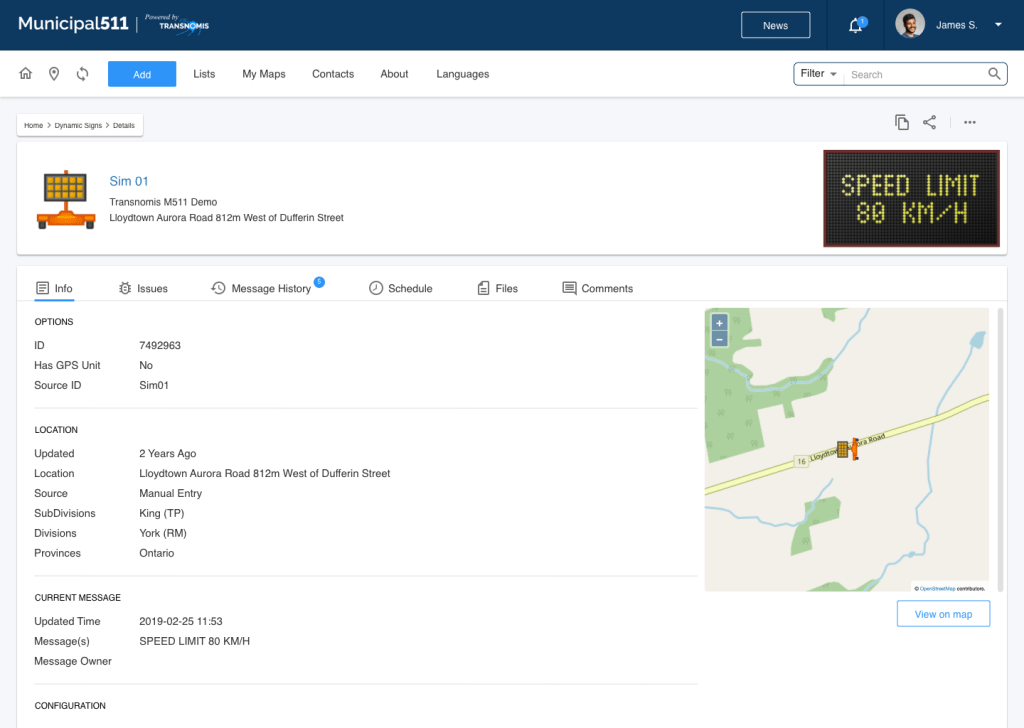Open the three-dot more options menu

click(969, 122)
